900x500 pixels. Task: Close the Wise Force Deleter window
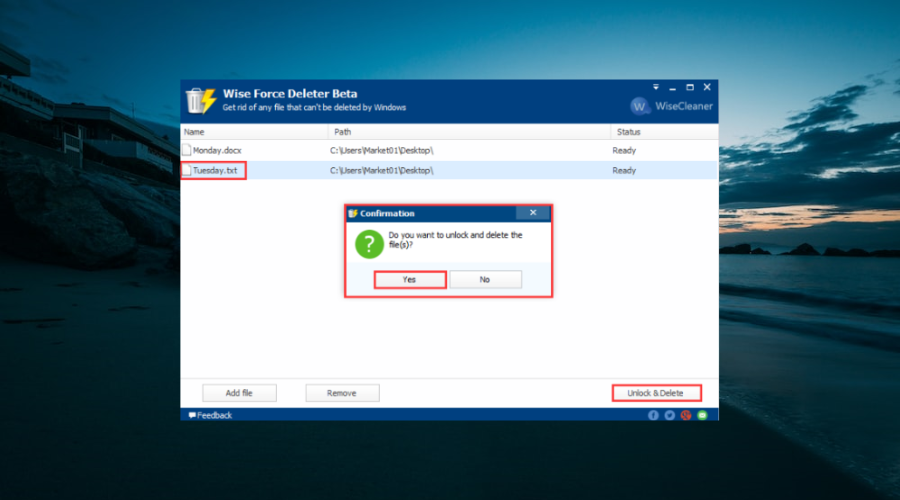(707, 87)
